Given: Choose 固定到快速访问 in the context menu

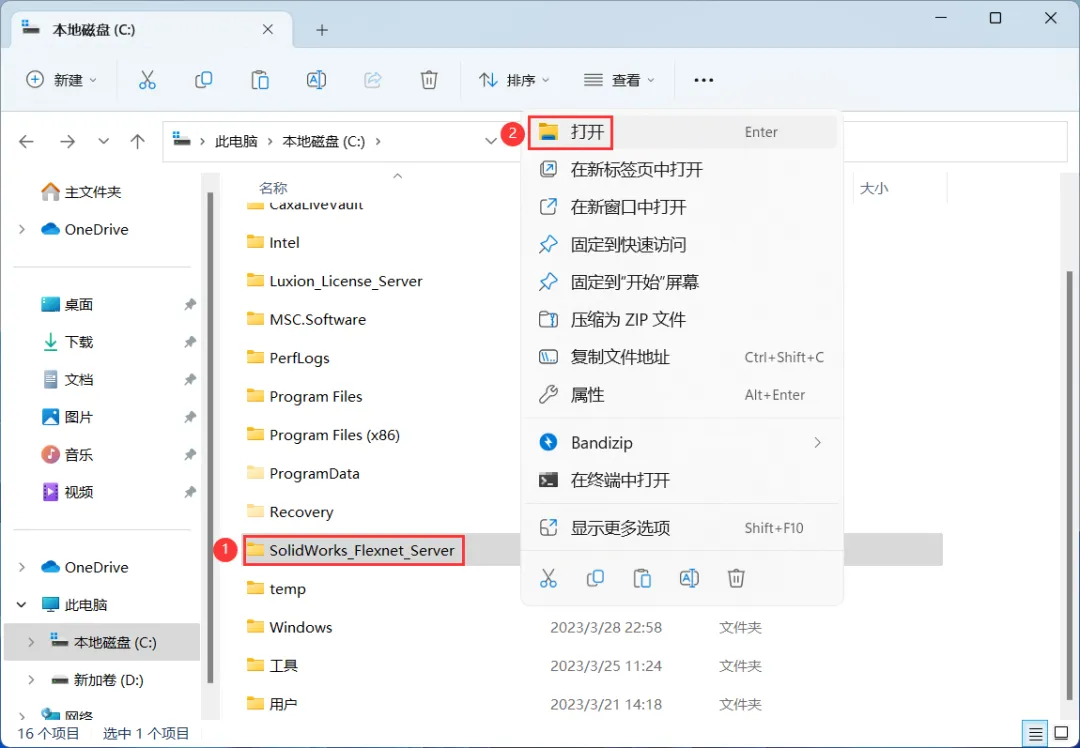Looking at the screenshot, I should point(682,245).
